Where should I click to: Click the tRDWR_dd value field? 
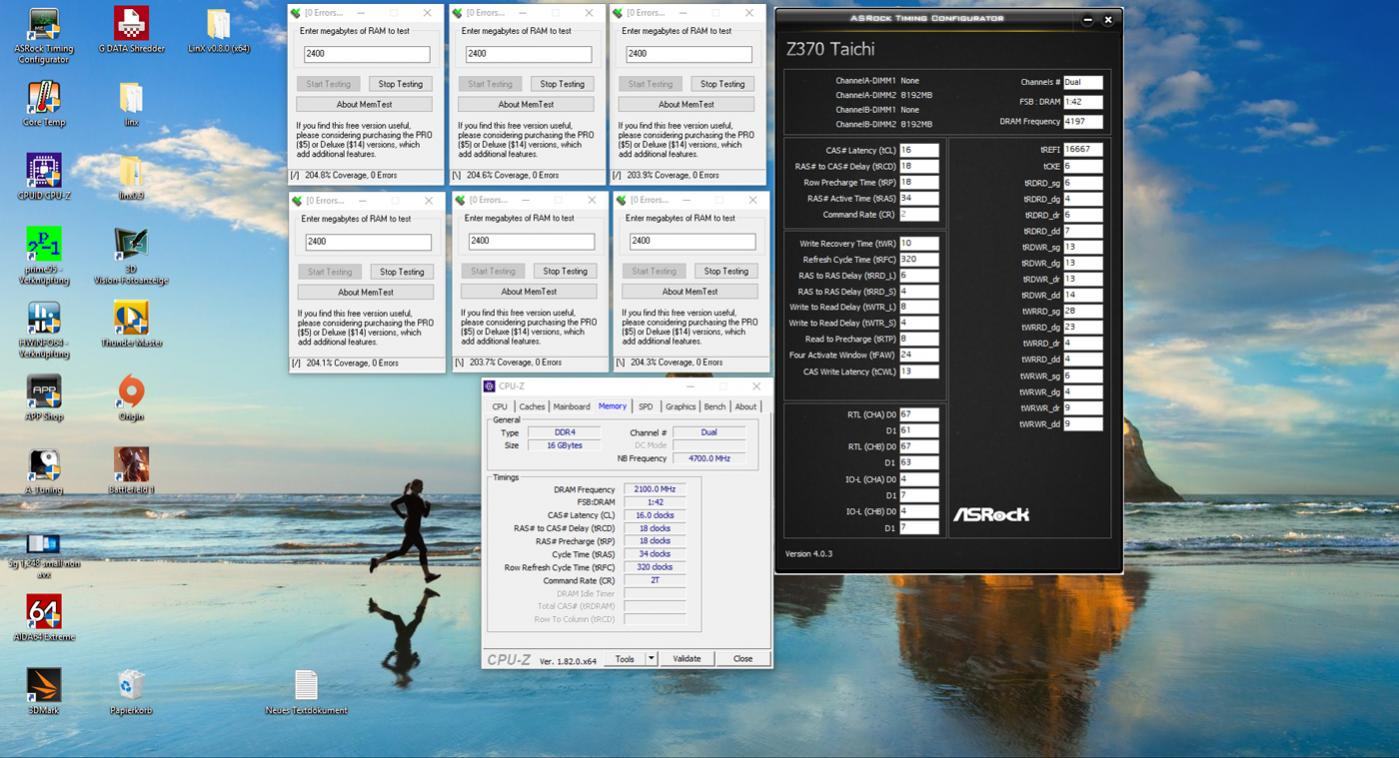[x=1083, y=295]
